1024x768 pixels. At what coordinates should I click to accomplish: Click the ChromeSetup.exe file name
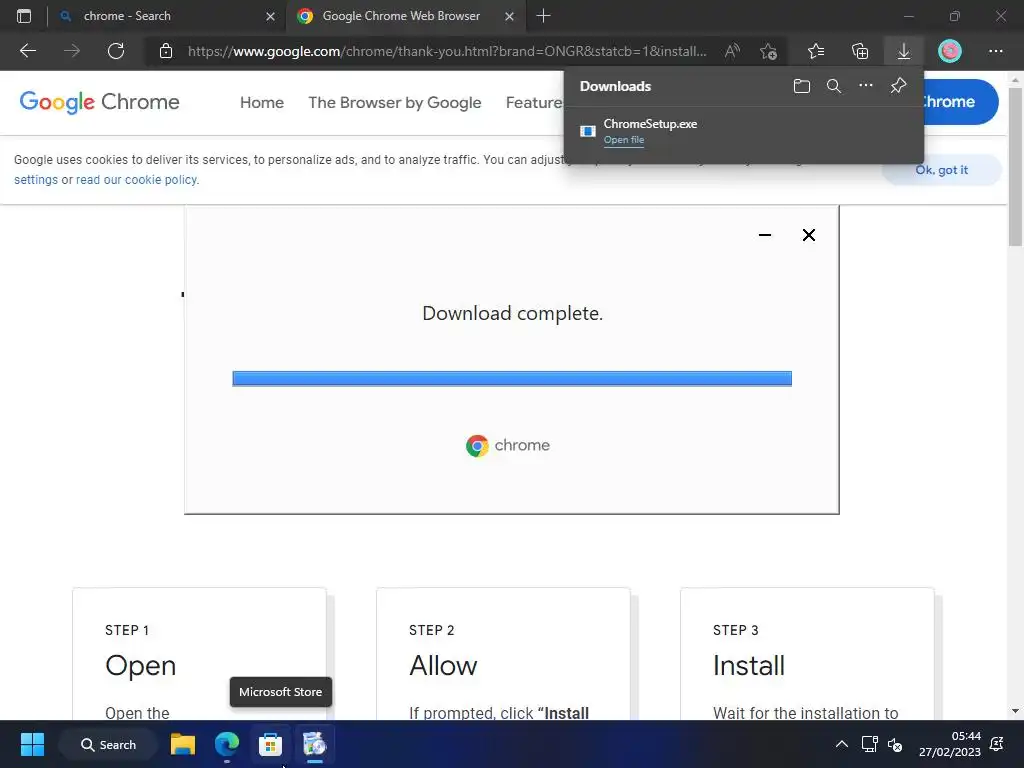pyautogui.click(x=650, y=123)
